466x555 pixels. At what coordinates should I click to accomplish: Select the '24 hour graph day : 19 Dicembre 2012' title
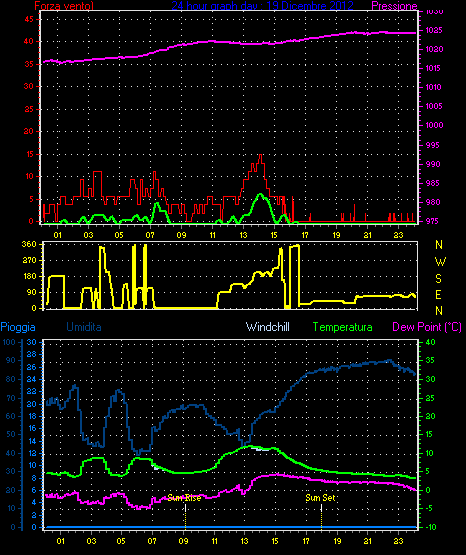(x=262, y=6)
